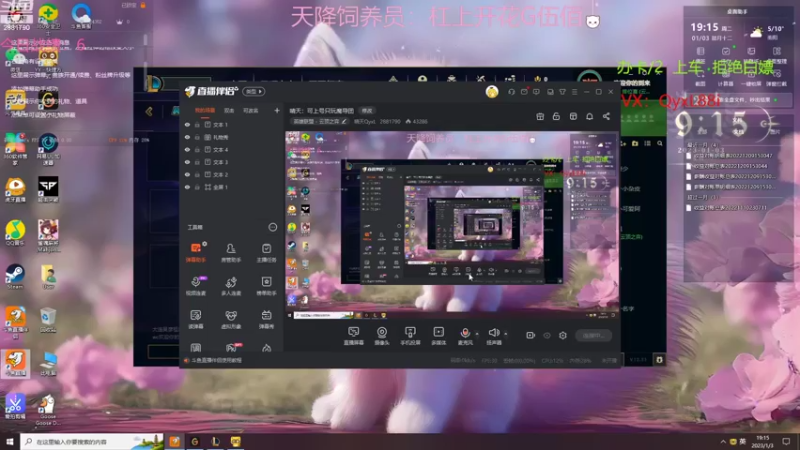Open the hamburger menu in title bar
Screen dimensions: 800x450
point(574,92)
